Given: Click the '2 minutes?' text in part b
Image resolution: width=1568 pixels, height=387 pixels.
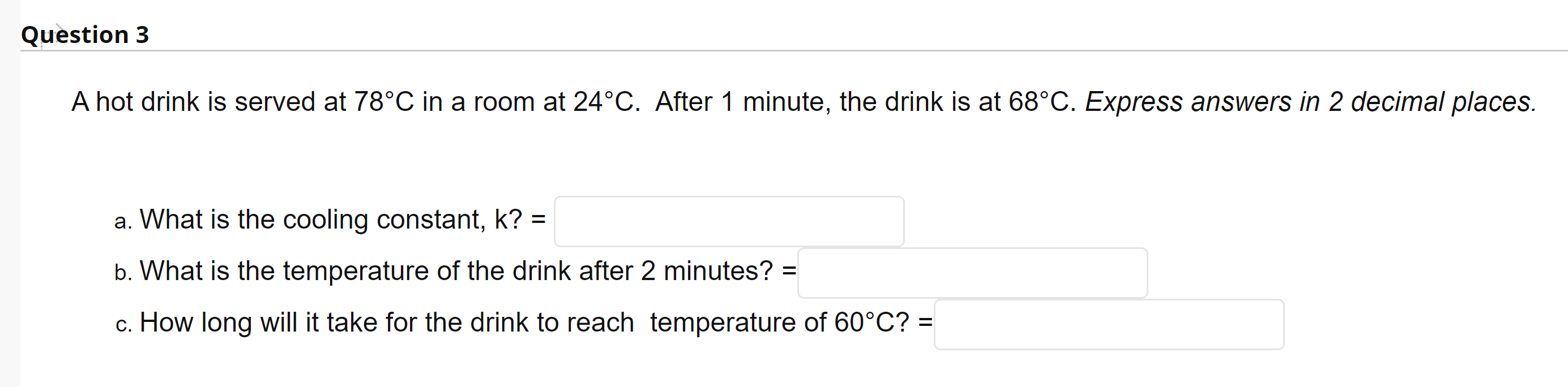Looking at the screenshot, I should click(707, 271).
